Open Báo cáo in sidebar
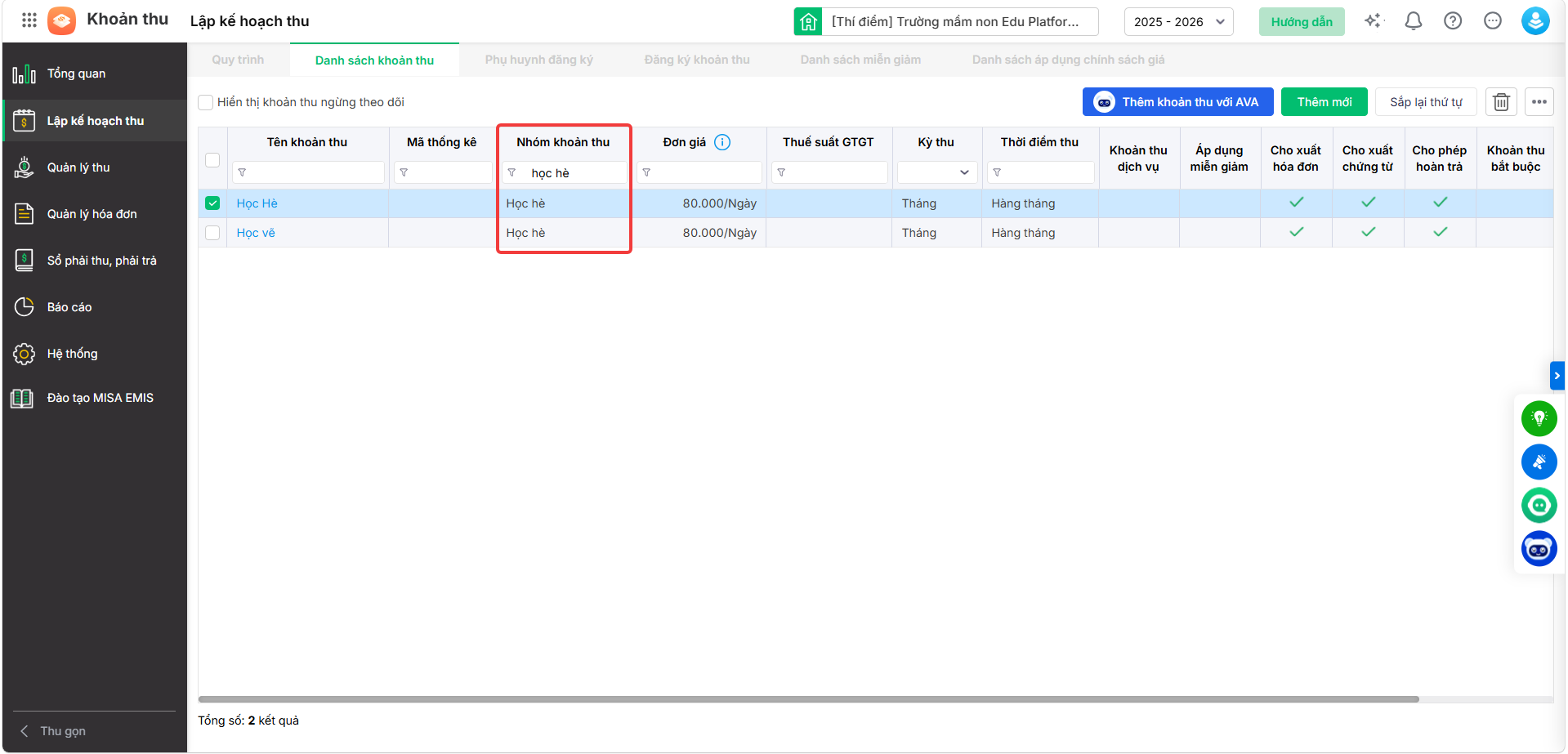The image size is (1568, 754). (95, 307)
